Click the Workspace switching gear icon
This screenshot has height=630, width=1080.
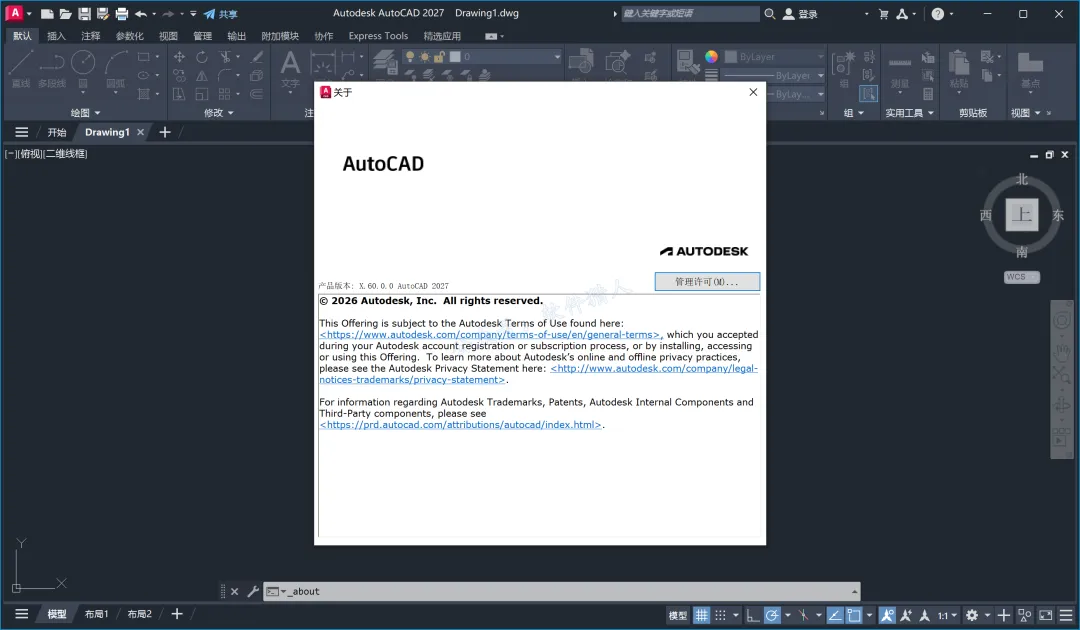972,615
